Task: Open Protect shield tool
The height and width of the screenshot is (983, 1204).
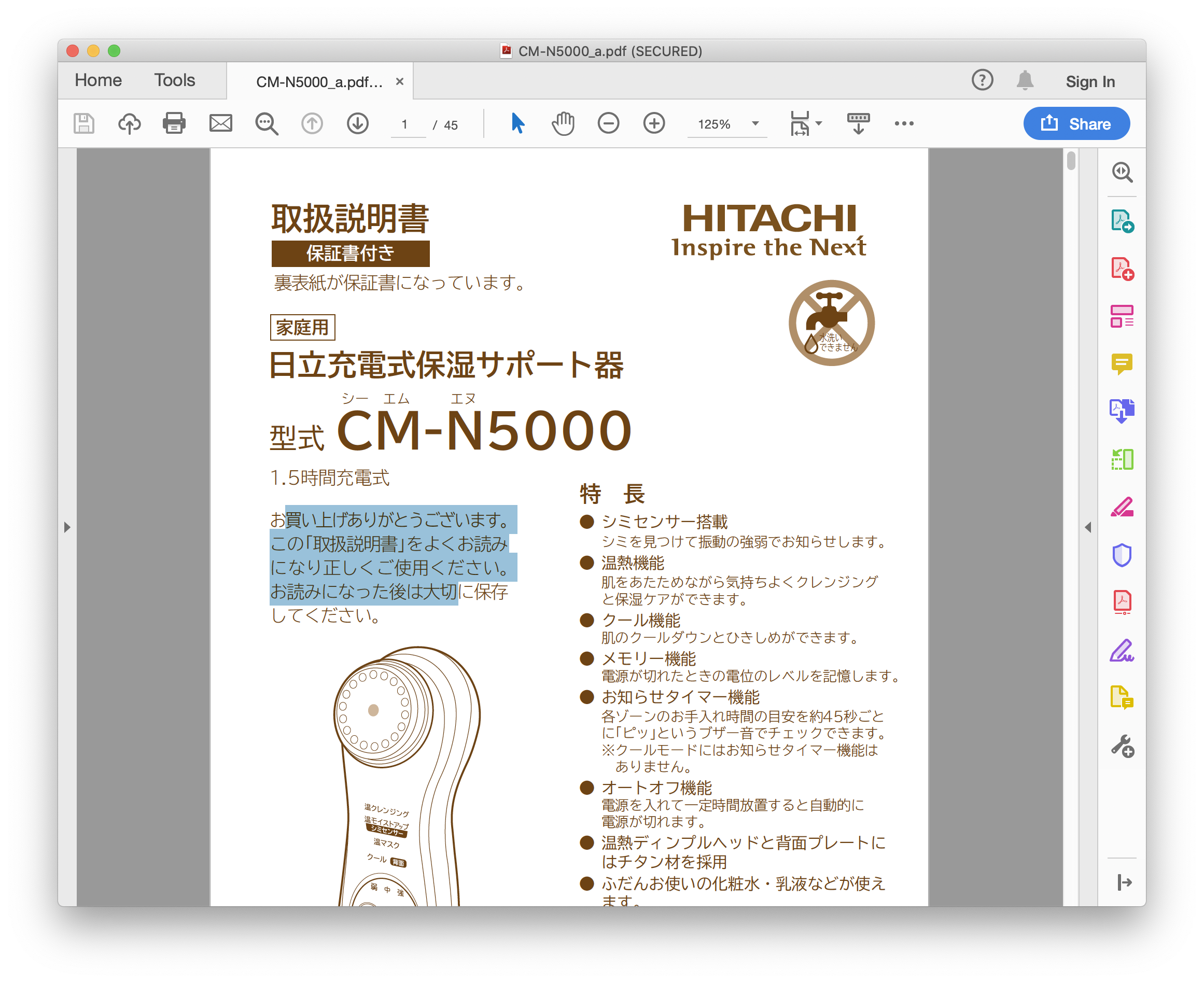Action: coord(1123,555)
